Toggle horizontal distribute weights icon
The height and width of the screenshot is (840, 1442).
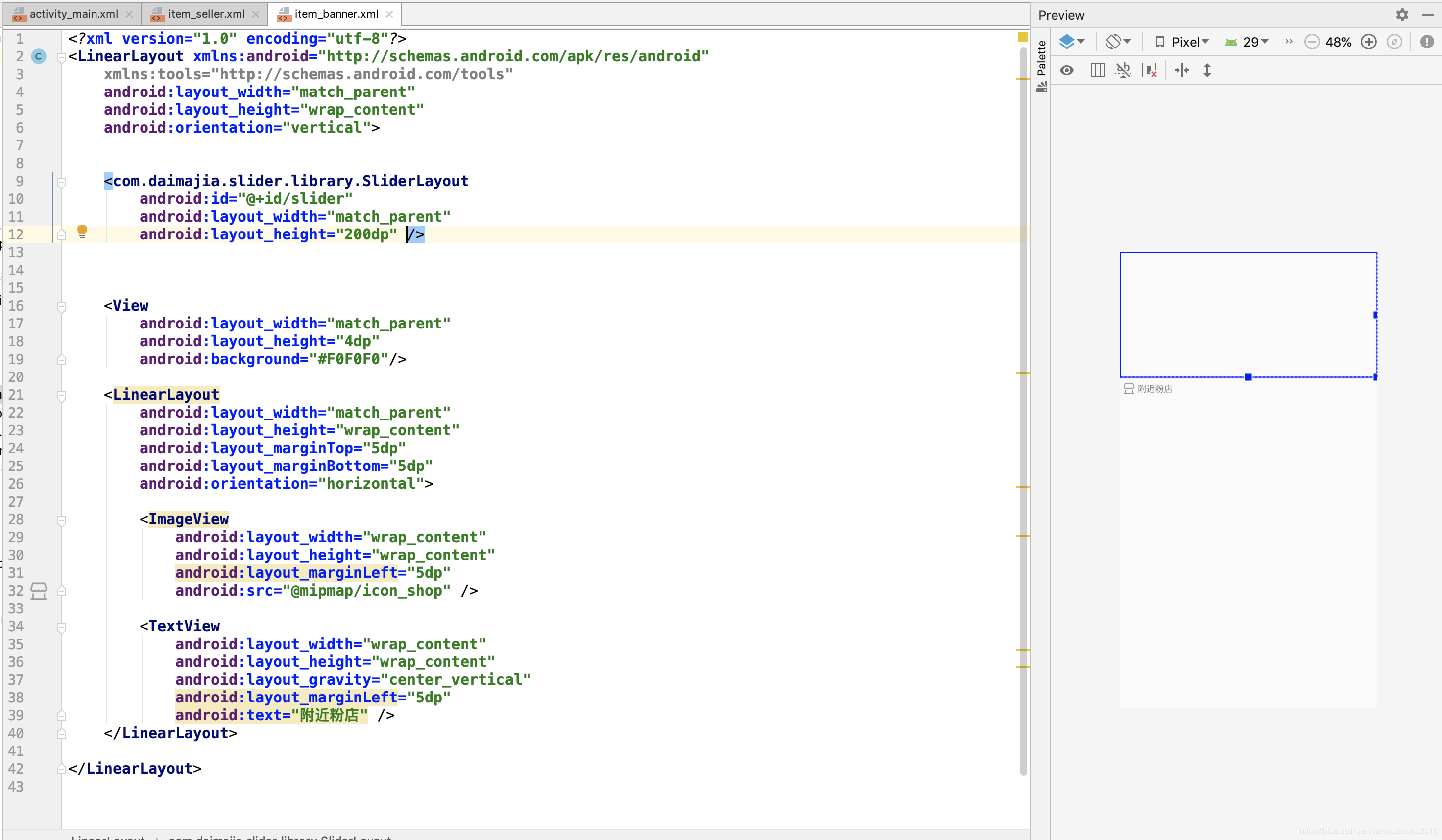point(1181,70)
